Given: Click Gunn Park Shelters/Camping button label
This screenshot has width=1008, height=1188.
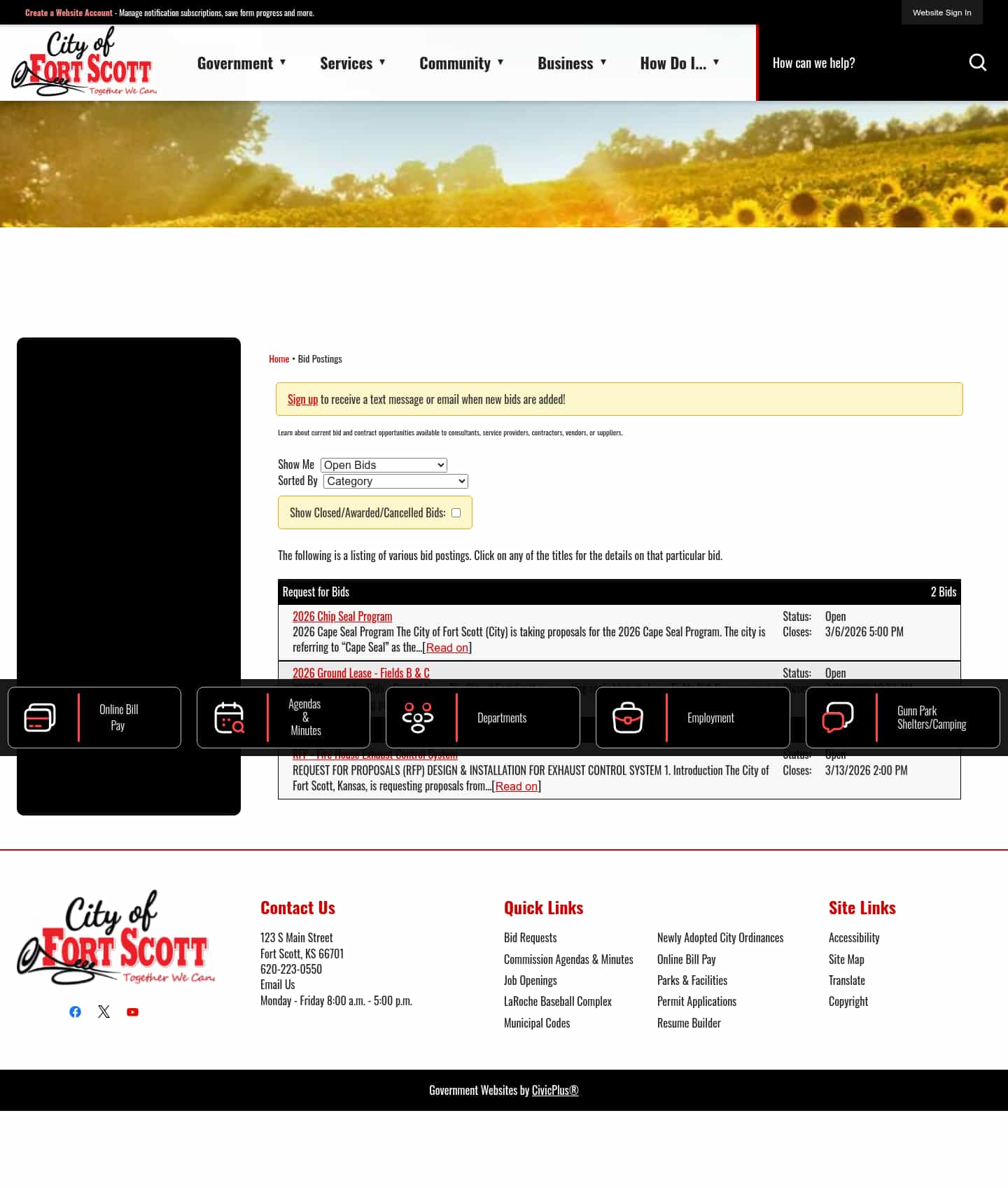Looking at the screenshot, I should coord(932,718).
